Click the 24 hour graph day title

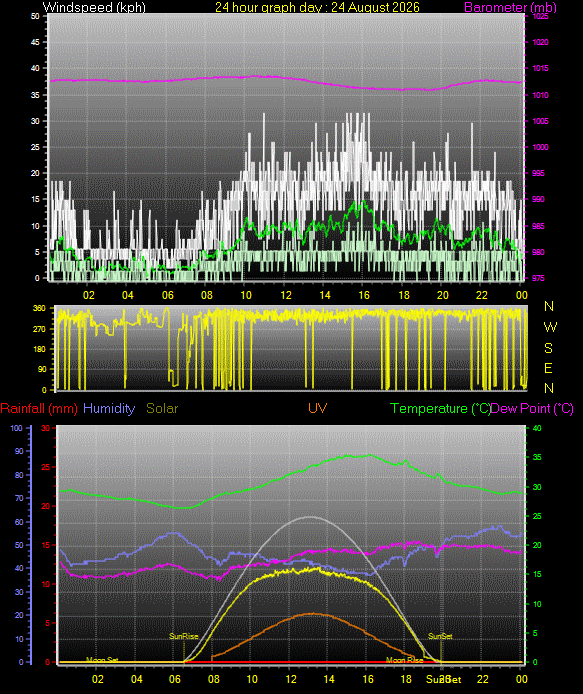pos(317,7)
